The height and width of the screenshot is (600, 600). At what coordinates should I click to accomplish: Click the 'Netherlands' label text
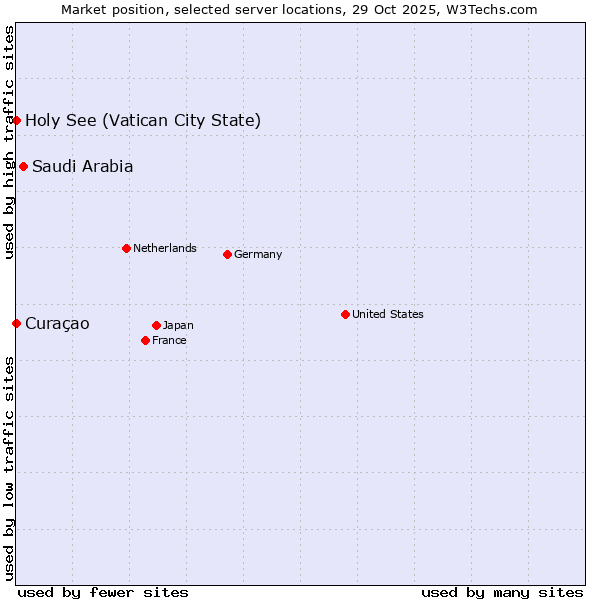(x=165, y=248)
